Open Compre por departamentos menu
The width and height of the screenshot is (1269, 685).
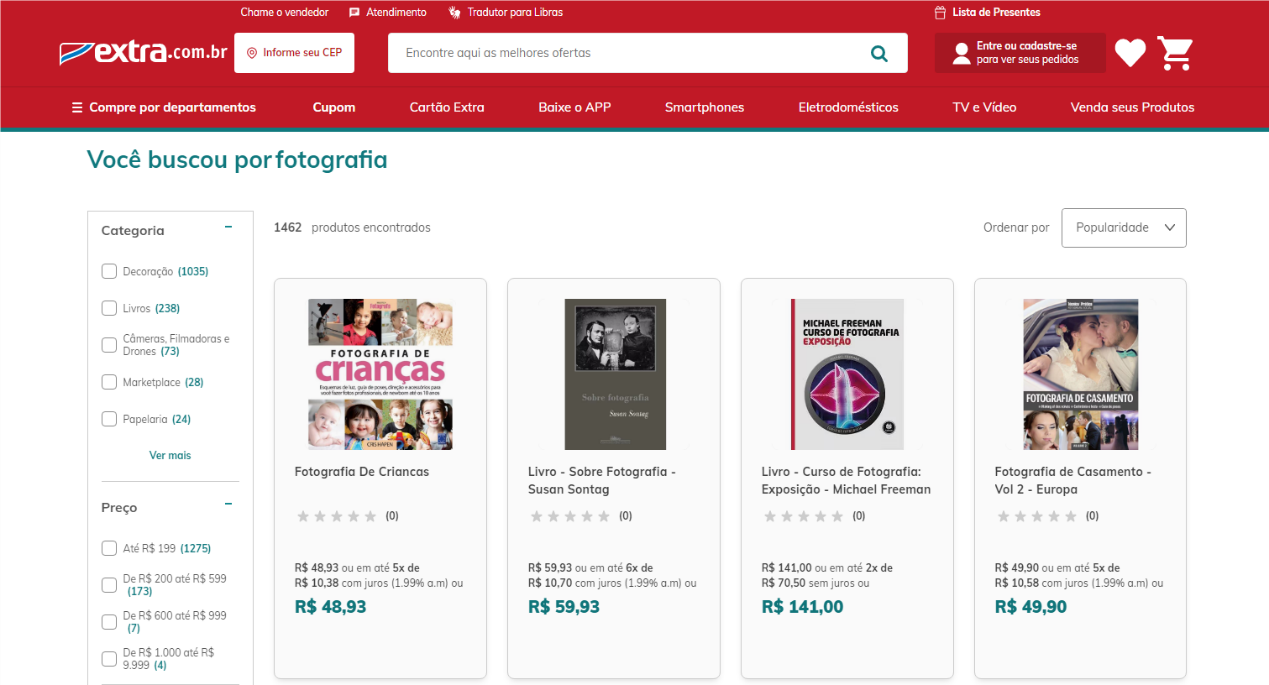point(163,107)
